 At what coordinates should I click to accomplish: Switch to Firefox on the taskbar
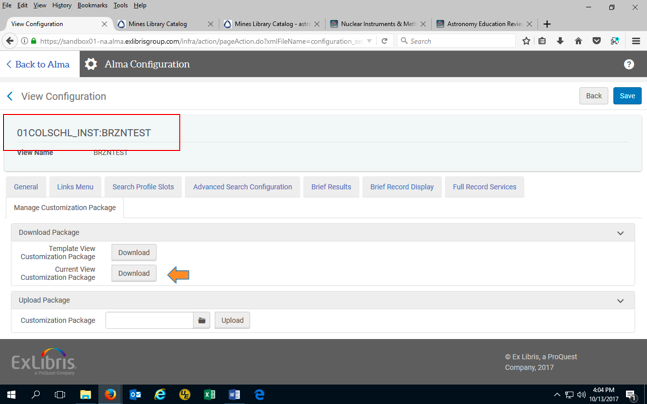tap(110, 395)
